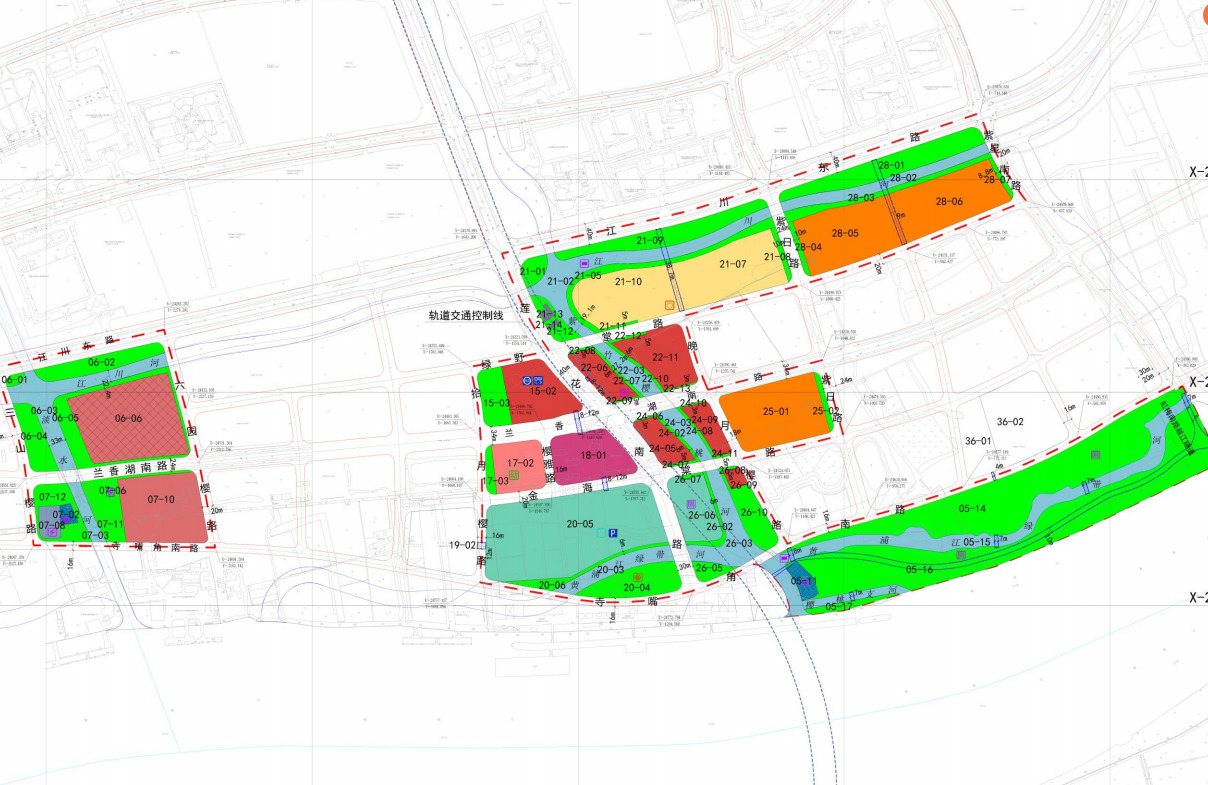1208x785 pixels.
Task: Click the yellow facility icon below label 17-02
Action: [514, 475]
